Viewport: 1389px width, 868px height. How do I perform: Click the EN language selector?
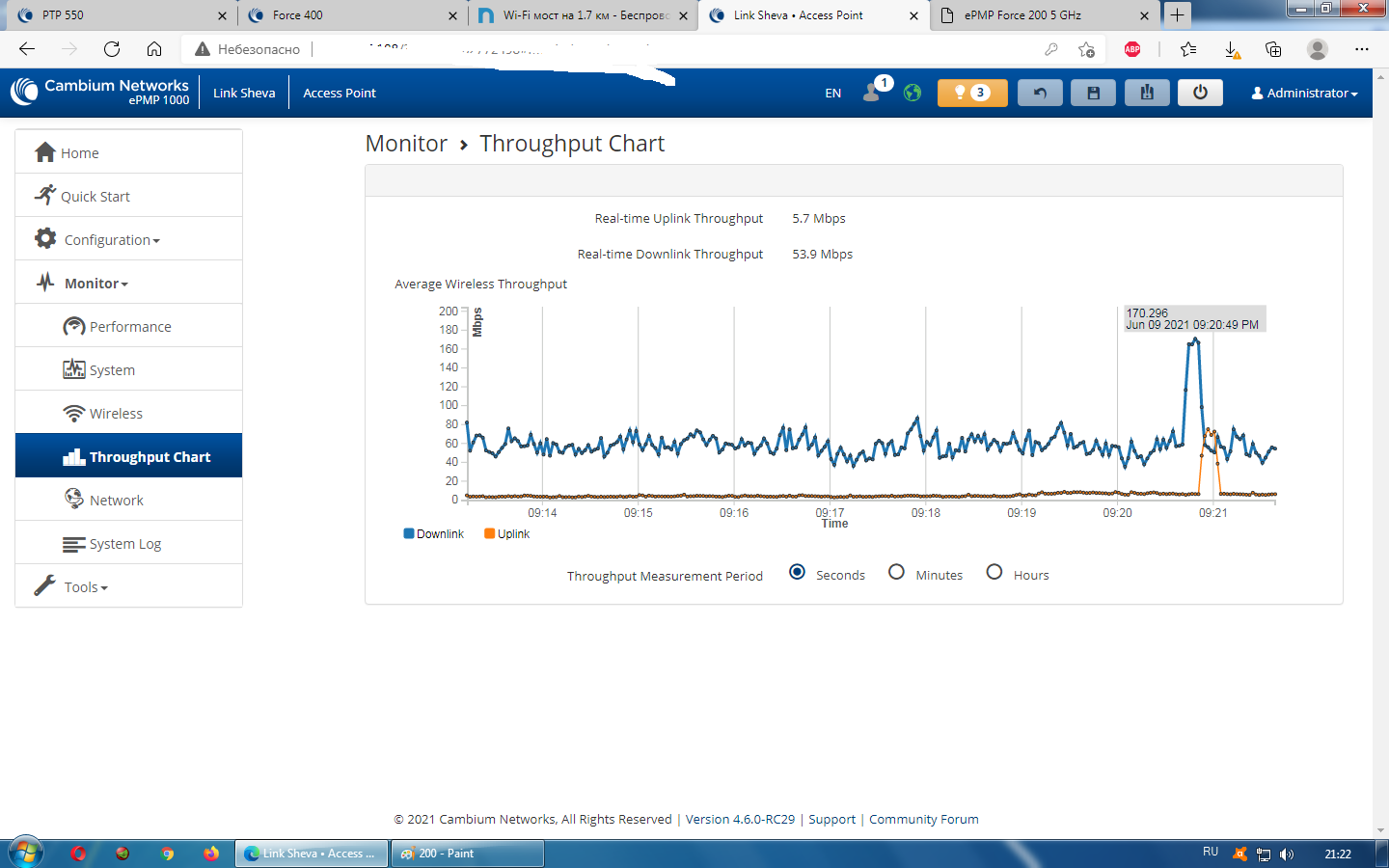833,94
